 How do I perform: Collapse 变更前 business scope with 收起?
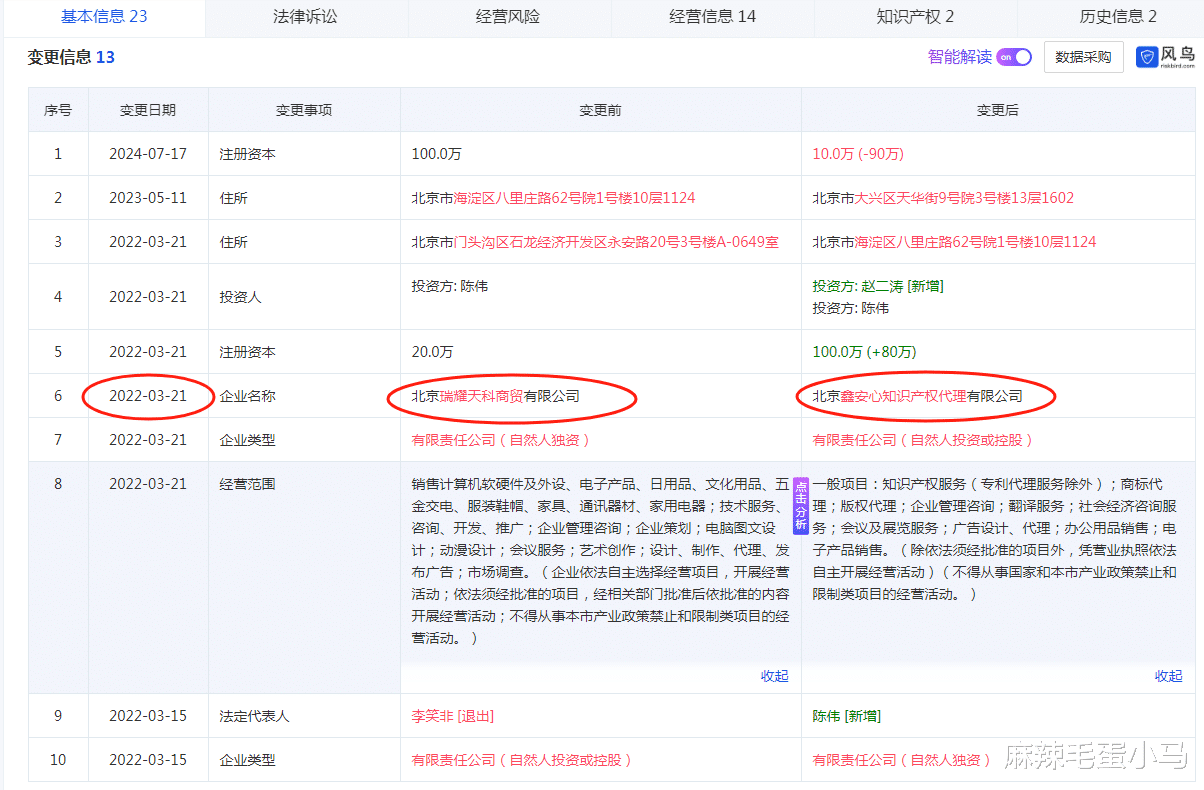[x=774, y=676]
